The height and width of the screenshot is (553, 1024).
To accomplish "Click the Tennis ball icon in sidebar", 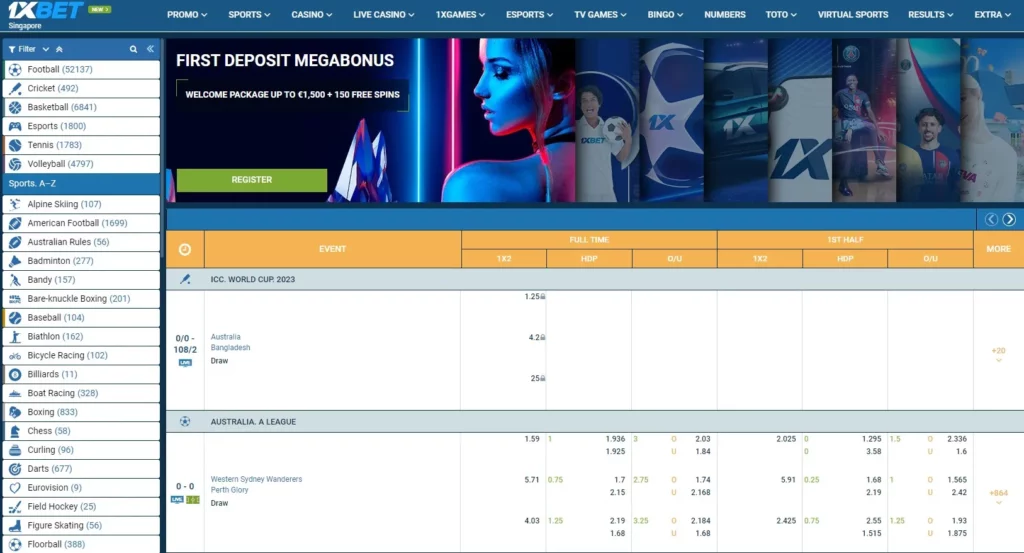I will pos(15,145).
